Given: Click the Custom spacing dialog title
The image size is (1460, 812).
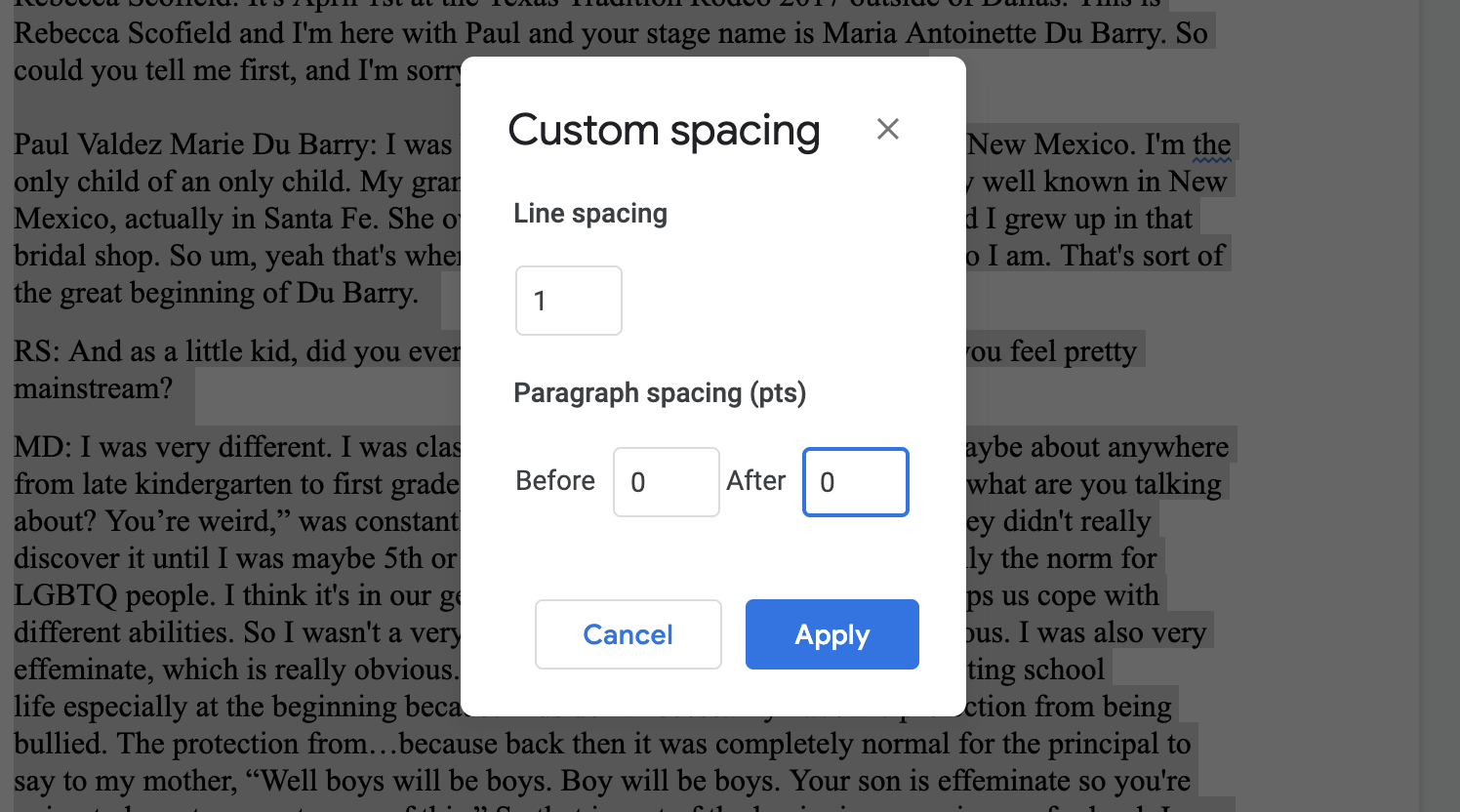Looking at the screenshot, I should point(664,130).
